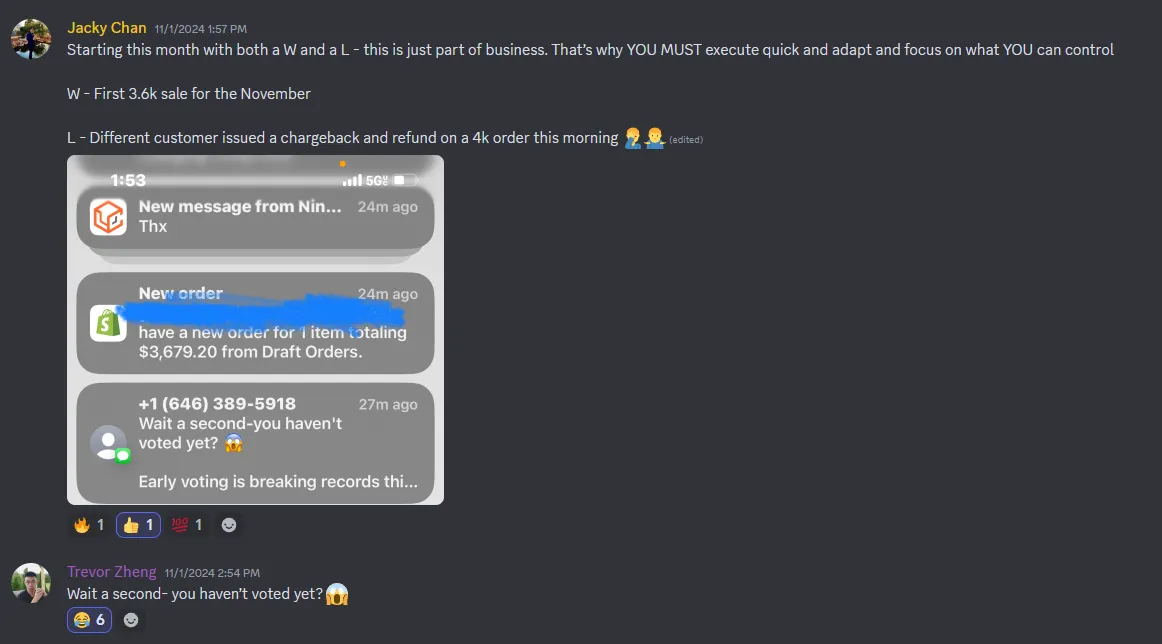Toggle the 100 emoji reaction

[187, 525]
